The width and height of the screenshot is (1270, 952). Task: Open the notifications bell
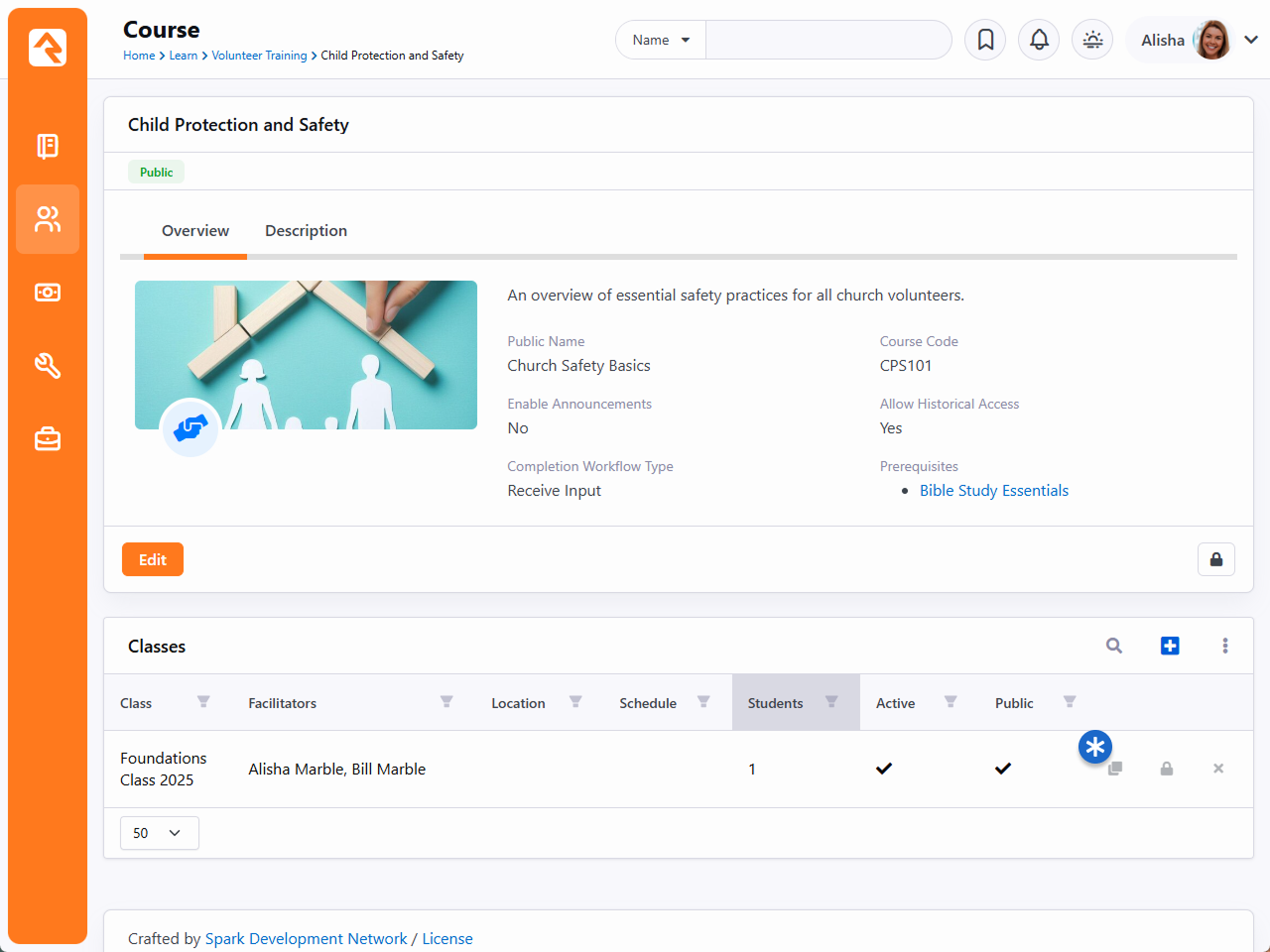coord(1039,40)
